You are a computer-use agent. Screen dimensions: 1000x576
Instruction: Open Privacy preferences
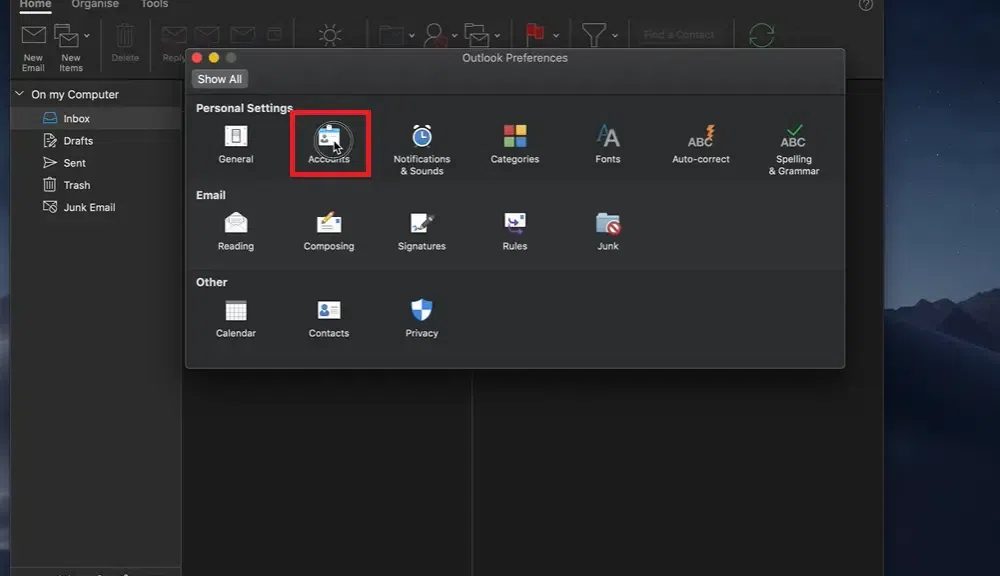422,318
